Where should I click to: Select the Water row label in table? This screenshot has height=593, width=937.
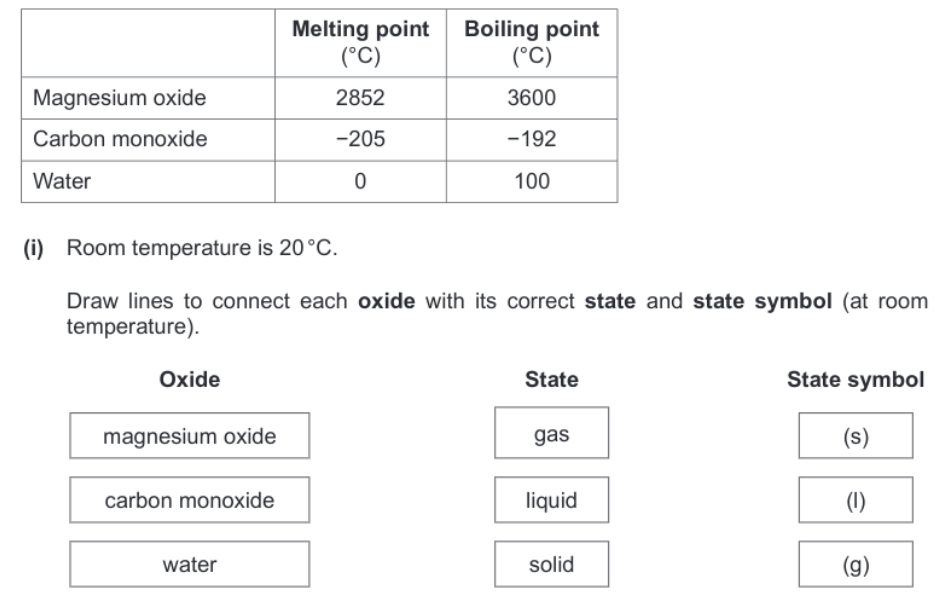click(x=60, y=182)
